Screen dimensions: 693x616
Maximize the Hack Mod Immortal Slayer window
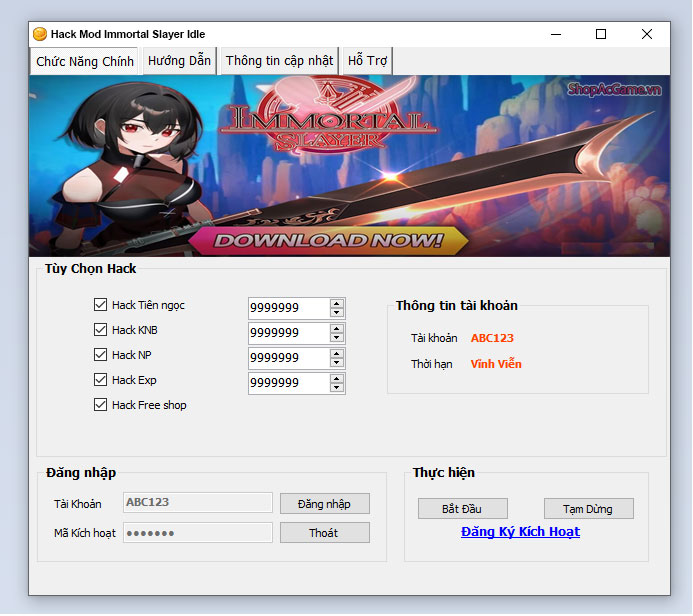click(601, 34)
